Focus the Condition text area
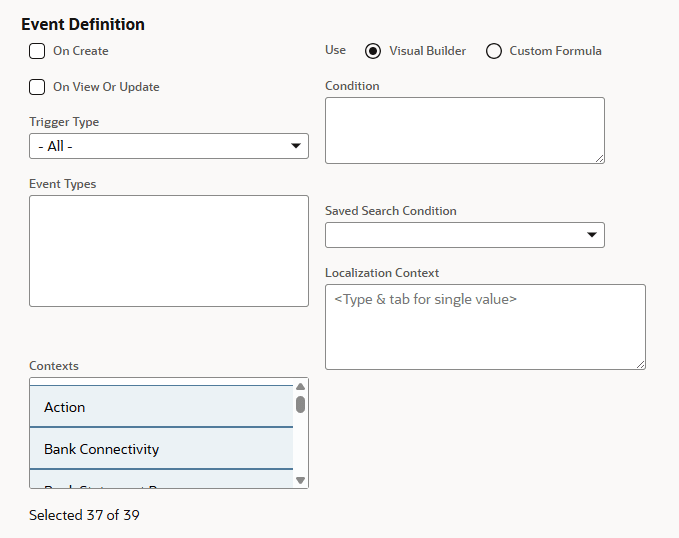Image resolution: width=679 pixels, height=538 pixels. tap(464, 130)
